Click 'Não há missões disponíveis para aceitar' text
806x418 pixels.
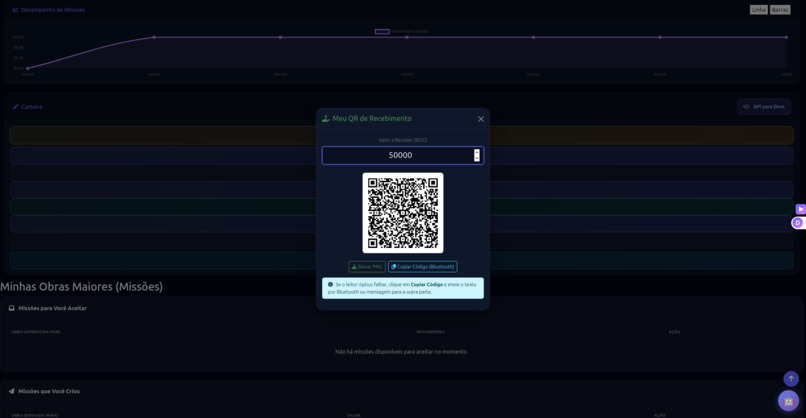coord(401,352)
